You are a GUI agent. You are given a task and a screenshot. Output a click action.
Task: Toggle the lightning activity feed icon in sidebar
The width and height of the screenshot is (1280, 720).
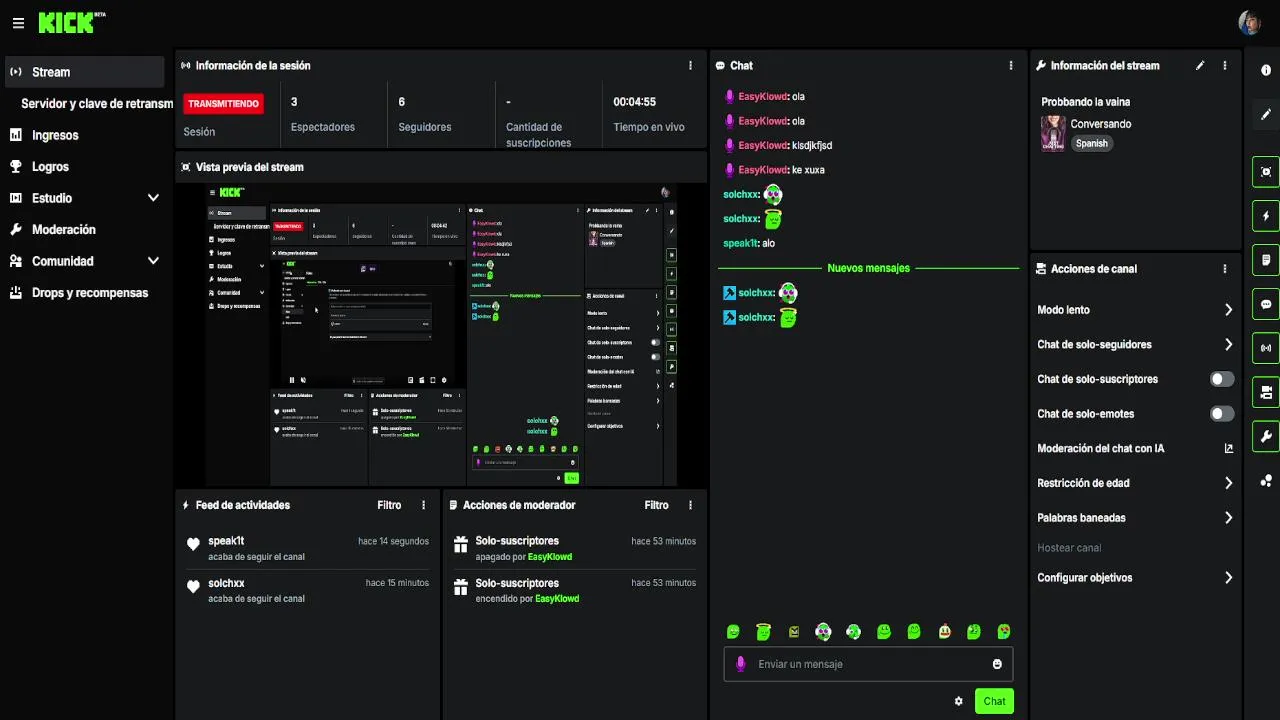[1266, 216]
